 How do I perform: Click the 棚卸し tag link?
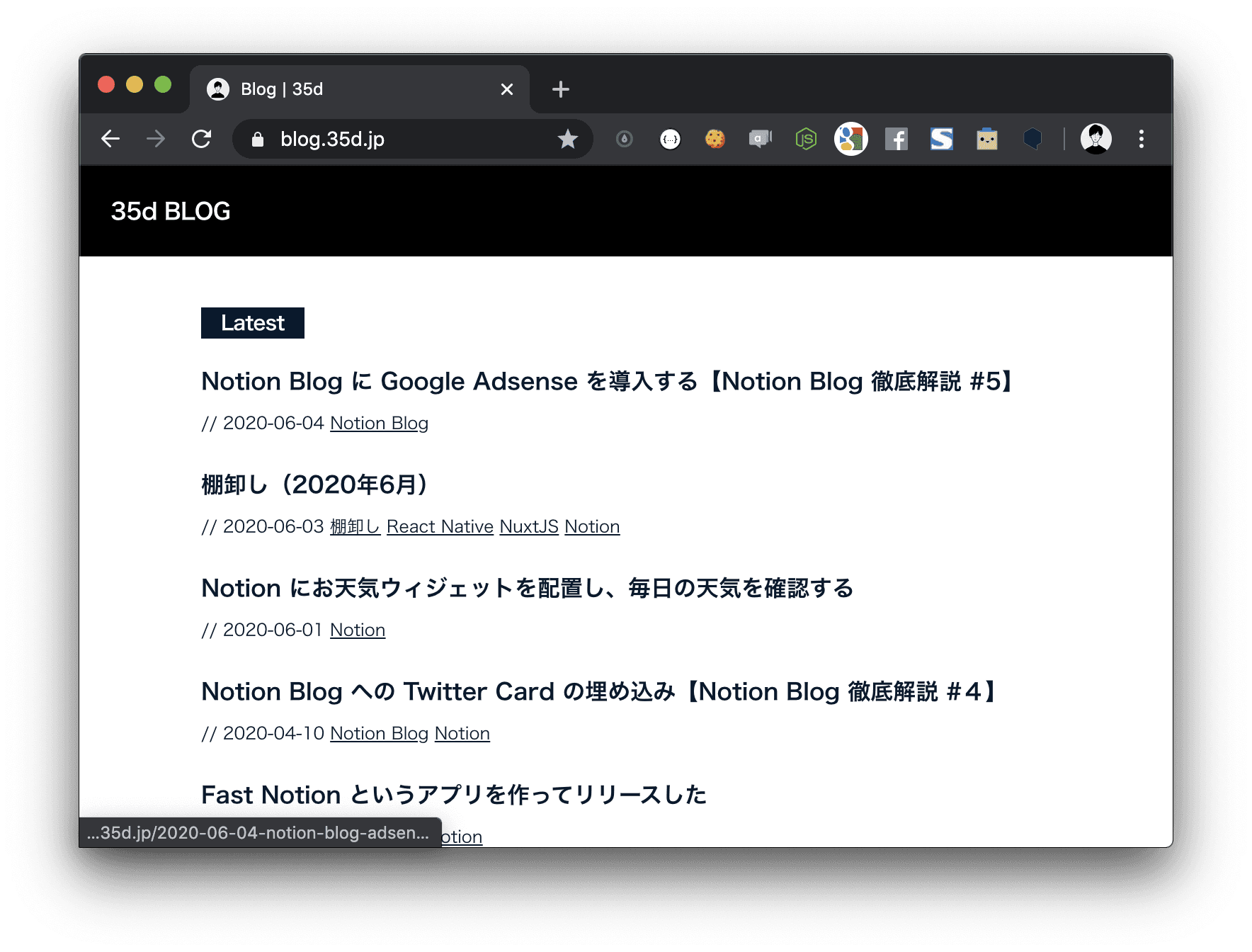pos(355,526)
